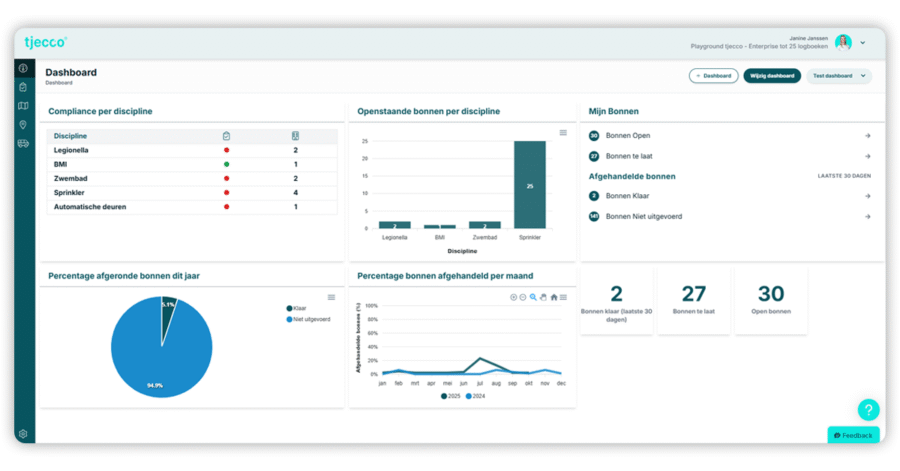Click the Legionella bar in bar chart
The height and width of the screenshot is (471, 900).
[x=395, y=225]
